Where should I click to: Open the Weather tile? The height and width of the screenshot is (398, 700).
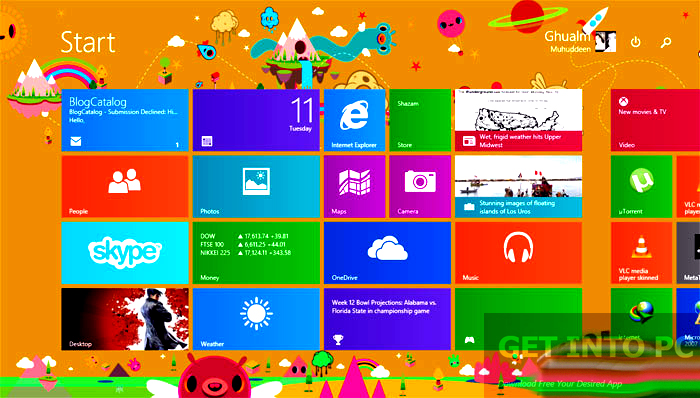click(256, 319)
